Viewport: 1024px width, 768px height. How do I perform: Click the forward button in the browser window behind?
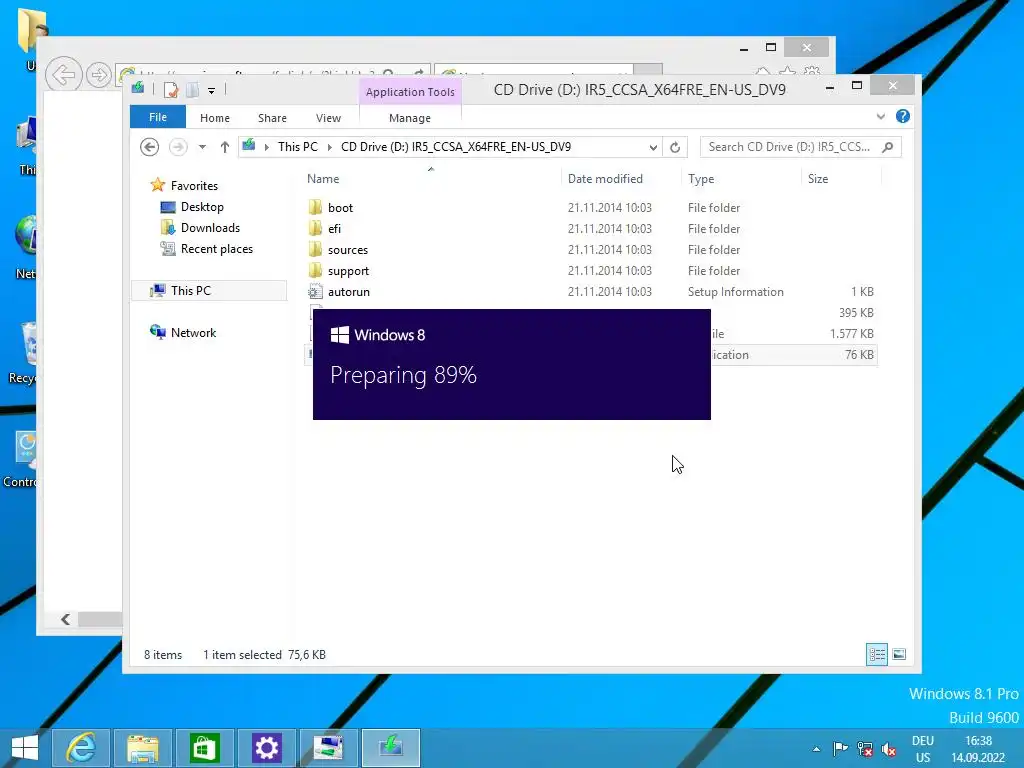click(99, 75)
